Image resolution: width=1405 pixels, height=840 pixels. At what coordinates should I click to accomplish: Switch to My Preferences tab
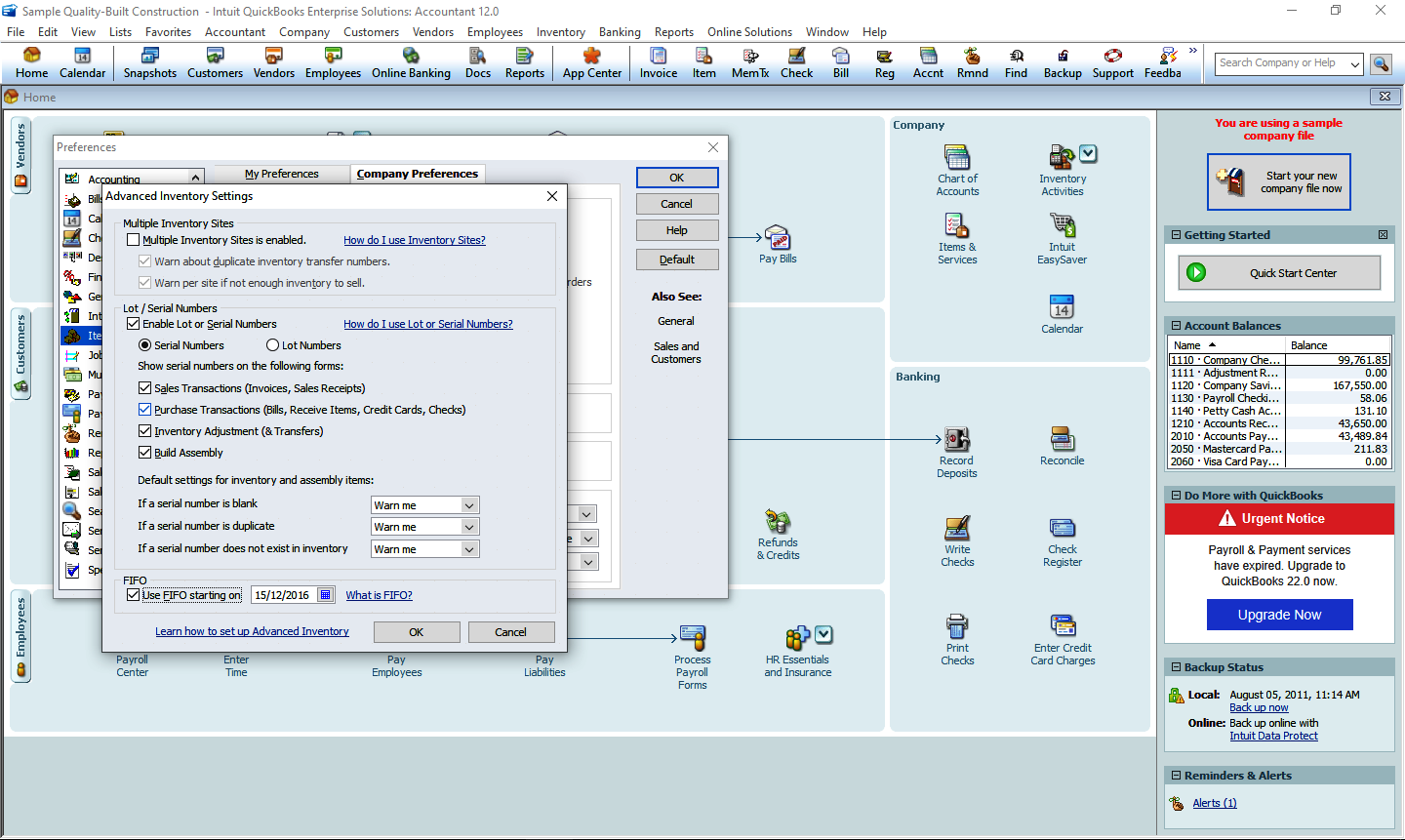[281, 174]
